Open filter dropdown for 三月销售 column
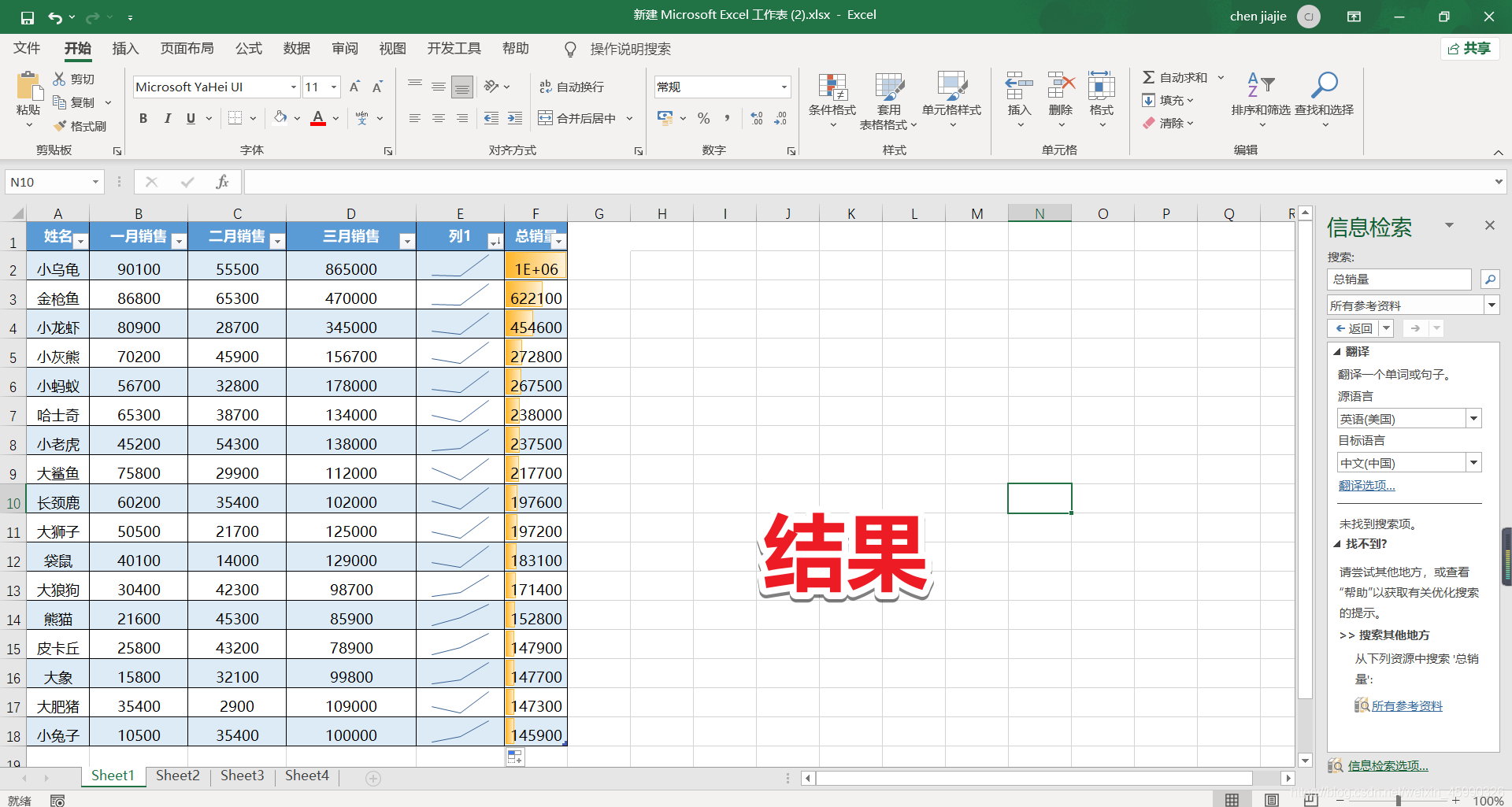Screen dimensions: 1512x807 pos(406,242)
